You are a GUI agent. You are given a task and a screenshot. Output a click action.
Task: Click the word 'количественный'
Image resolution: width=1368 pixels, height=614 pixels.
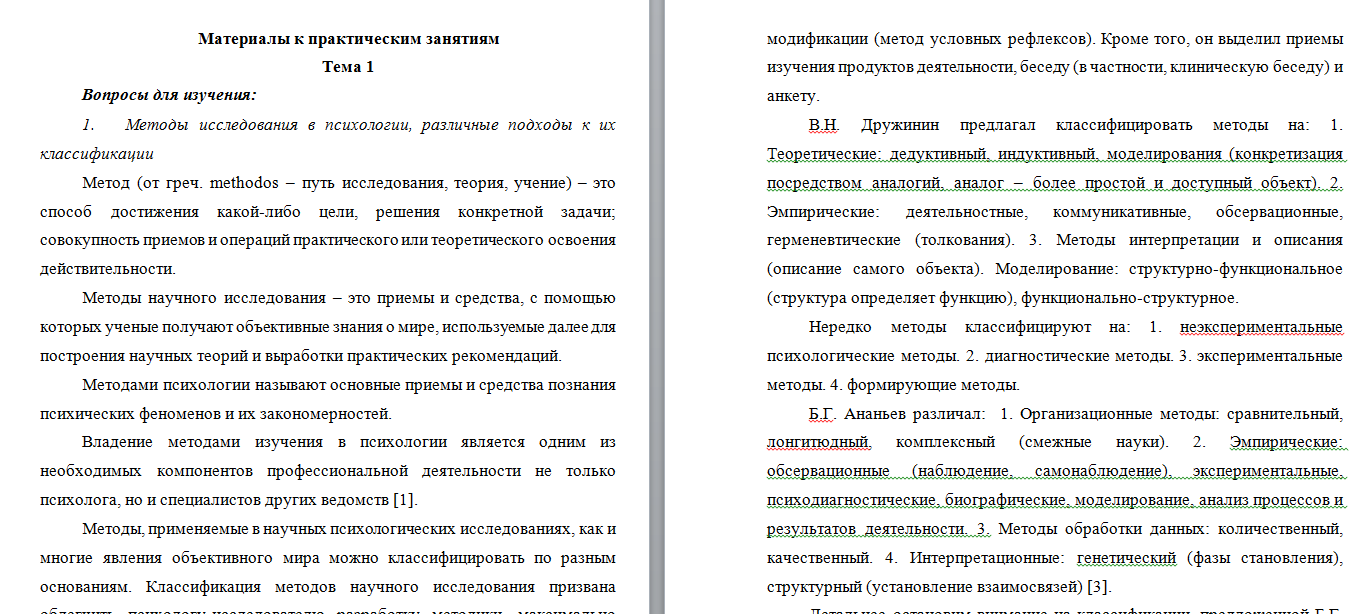(1283, 529)
